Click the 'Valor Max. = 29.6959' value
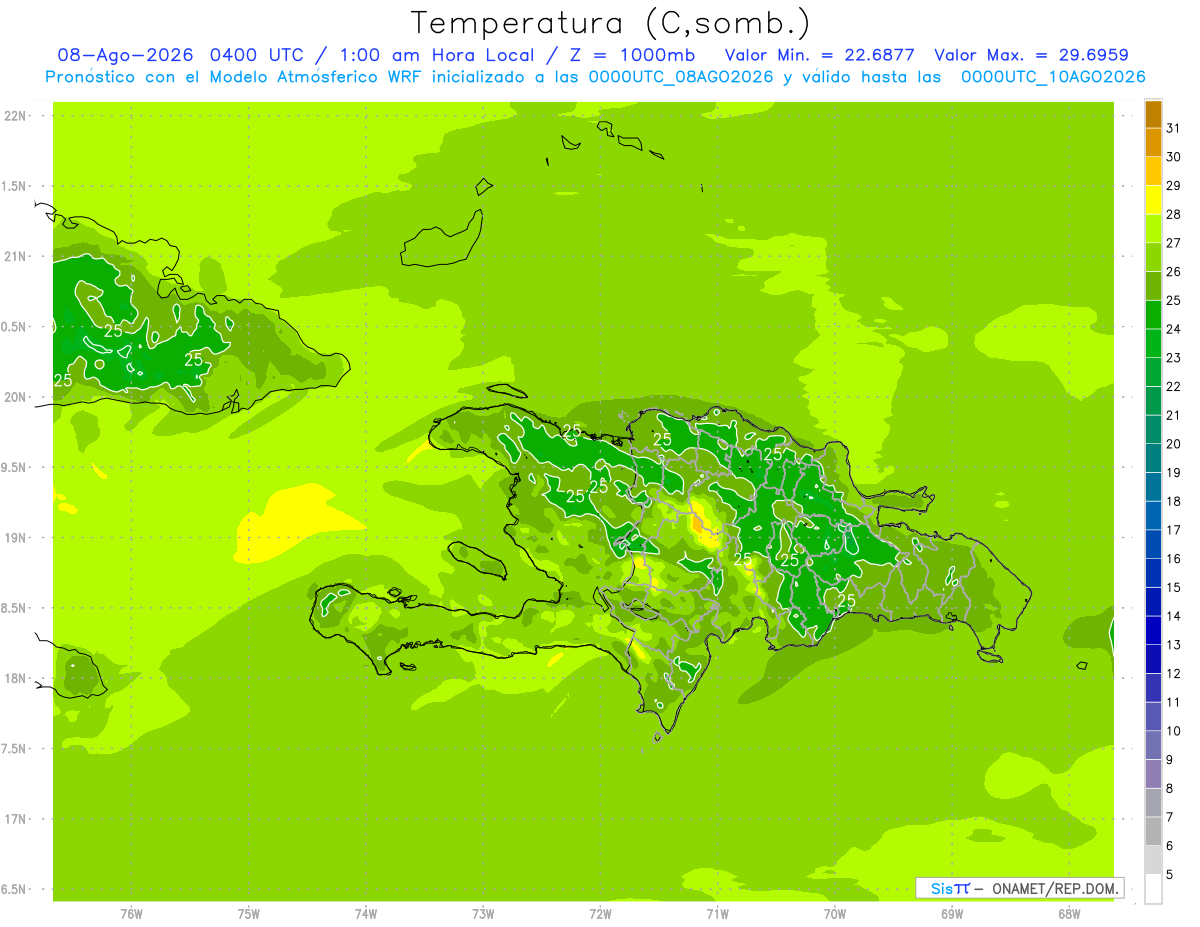Screen dimensions: 1200x927 [1031, 55]
